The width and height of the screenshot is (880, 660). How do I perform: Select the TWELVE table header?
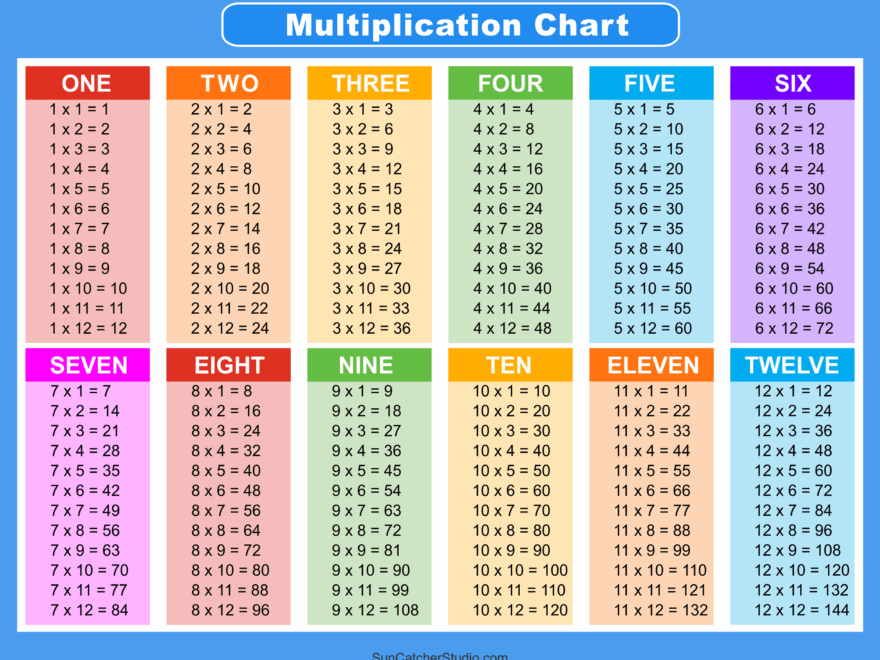click(792, 365)
